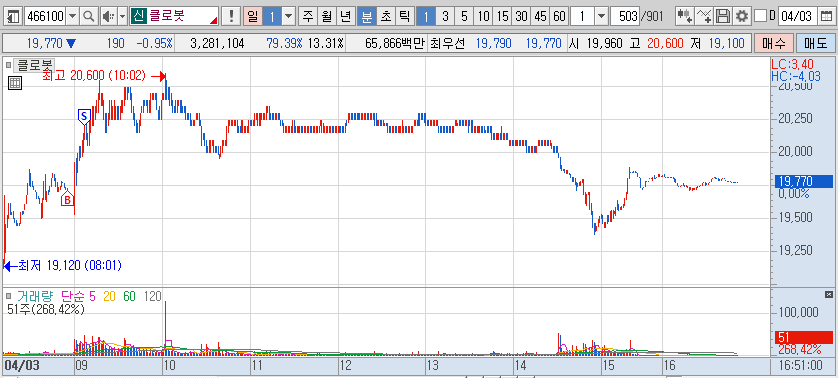838x378 pixels.
Task: Click the stock code field 466100
Action: (x=45, y=17)
